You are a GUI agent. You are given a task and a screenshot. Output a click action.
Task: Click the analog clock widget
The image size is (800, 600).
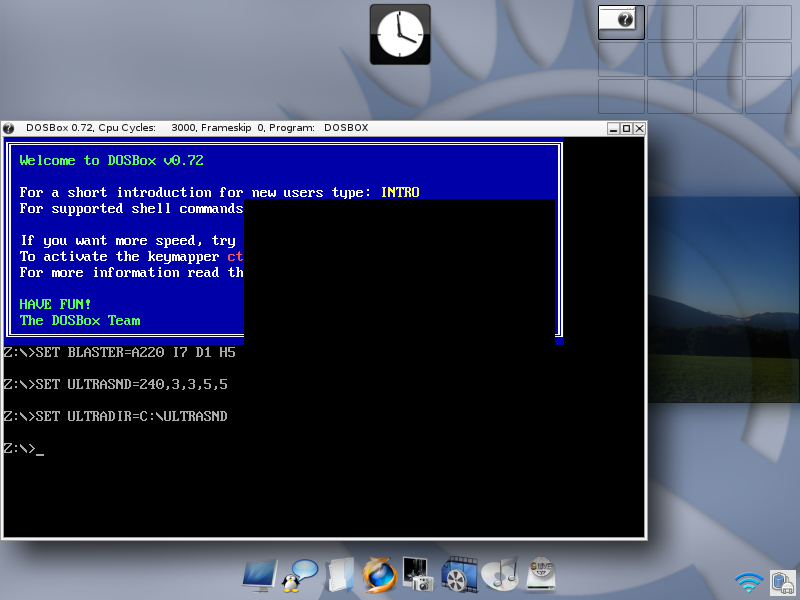tap(400, 35)
